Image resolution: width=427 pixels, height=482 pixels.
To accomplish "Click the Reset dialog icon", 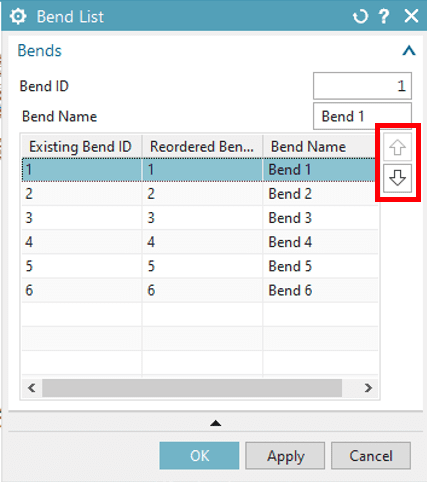I will 360,16.
